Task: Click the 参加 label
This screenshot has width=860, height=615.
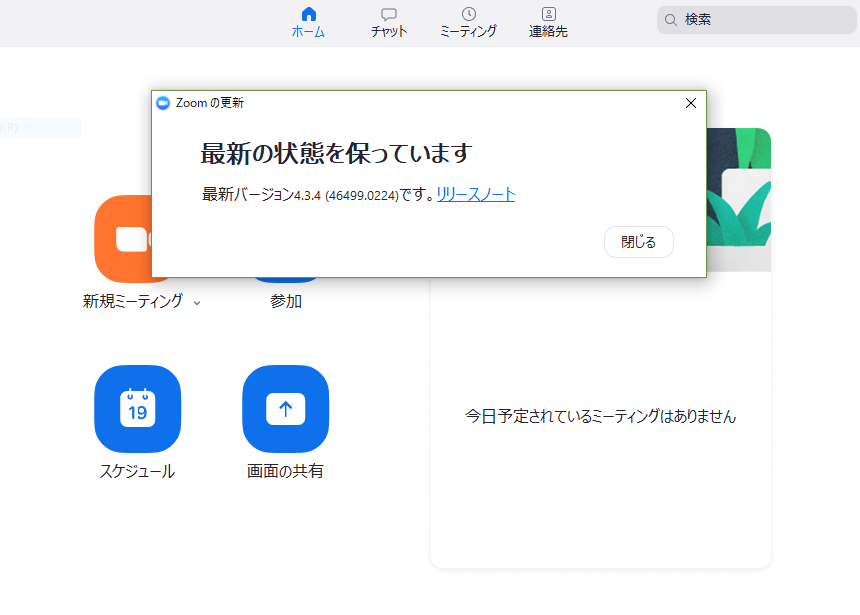Action: (x=286, y=301)
